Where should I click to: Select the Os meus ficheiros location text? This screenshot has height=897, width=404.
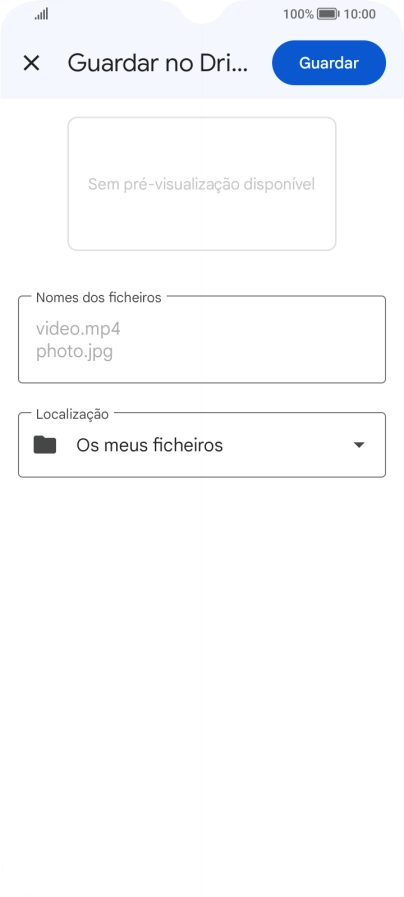[149, 445]
